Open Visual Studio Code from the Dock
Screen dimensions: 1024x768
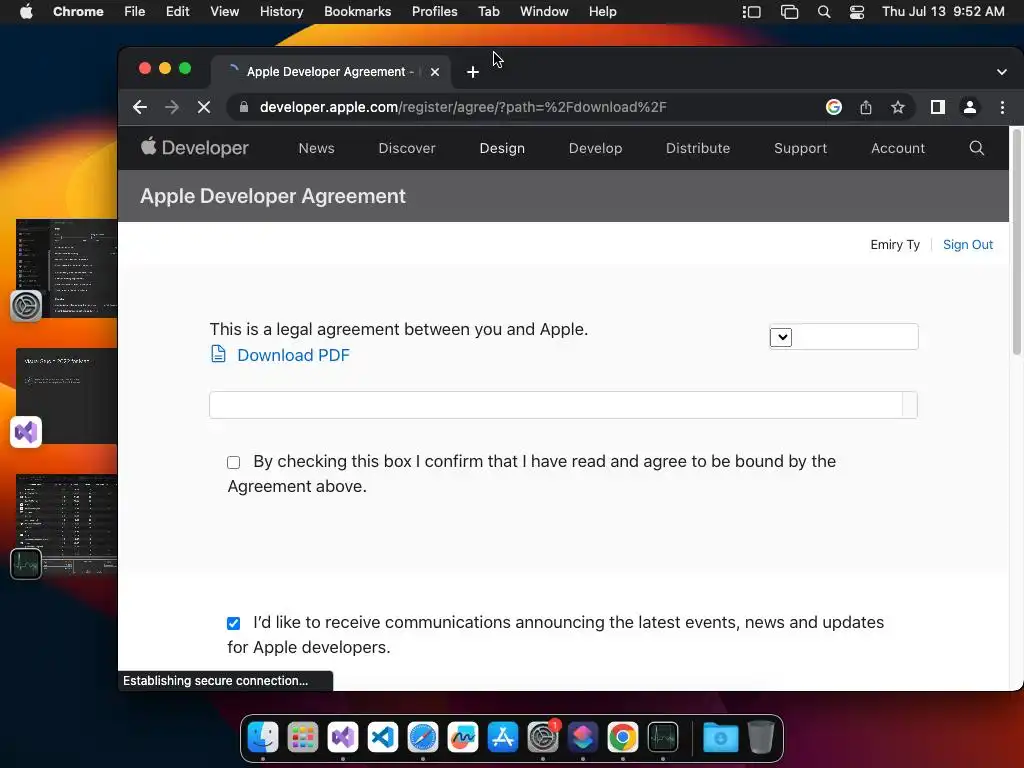383,738
